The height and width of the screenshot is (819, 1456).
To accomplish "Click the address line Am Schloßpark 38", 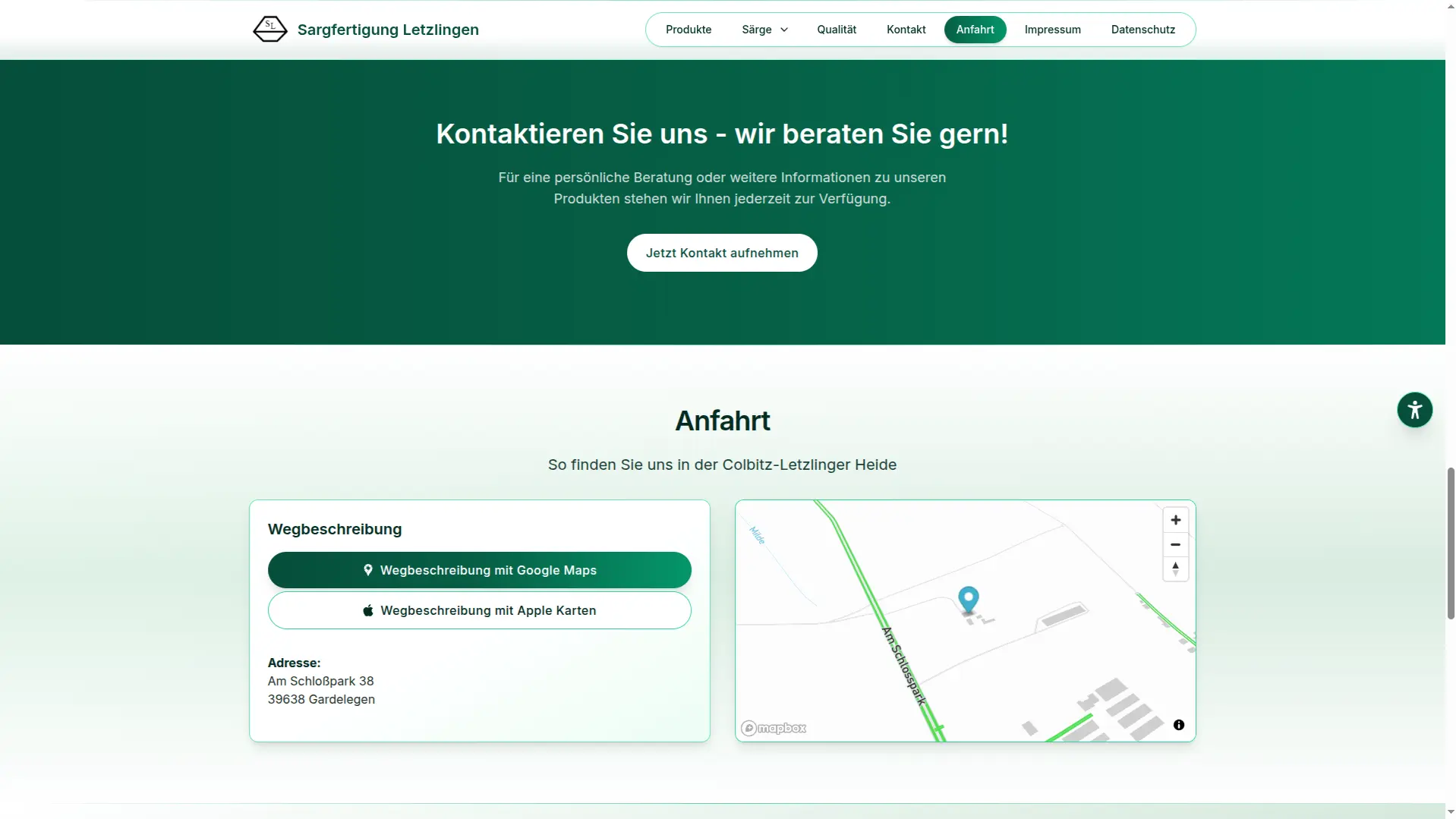I will 320,681.
